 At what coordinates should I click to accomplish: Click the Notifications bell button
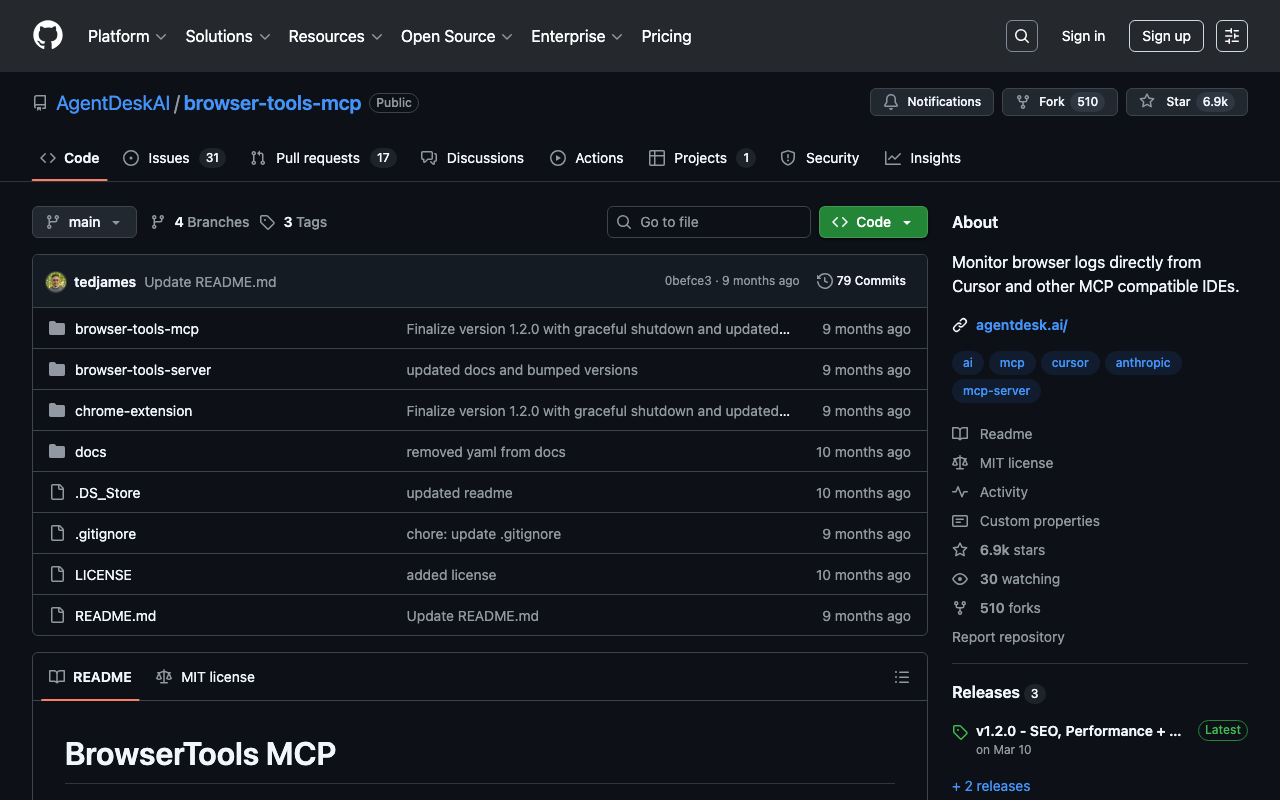click(x=932, y=102)
